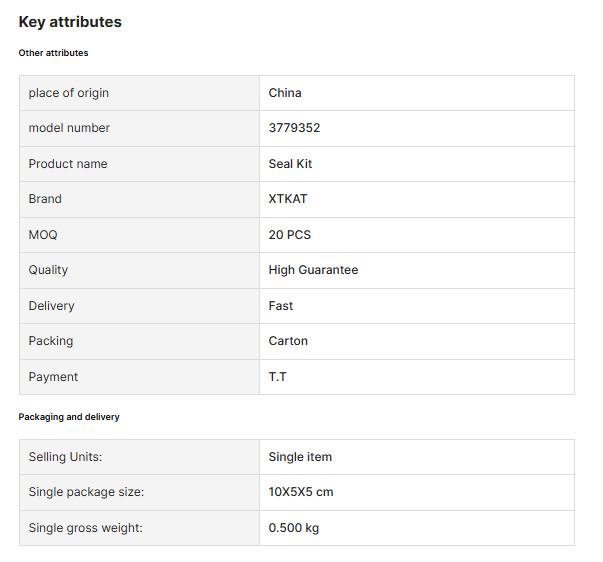603x562 pixels.
Task: Click the place of origin label
Action: point(68,93)
